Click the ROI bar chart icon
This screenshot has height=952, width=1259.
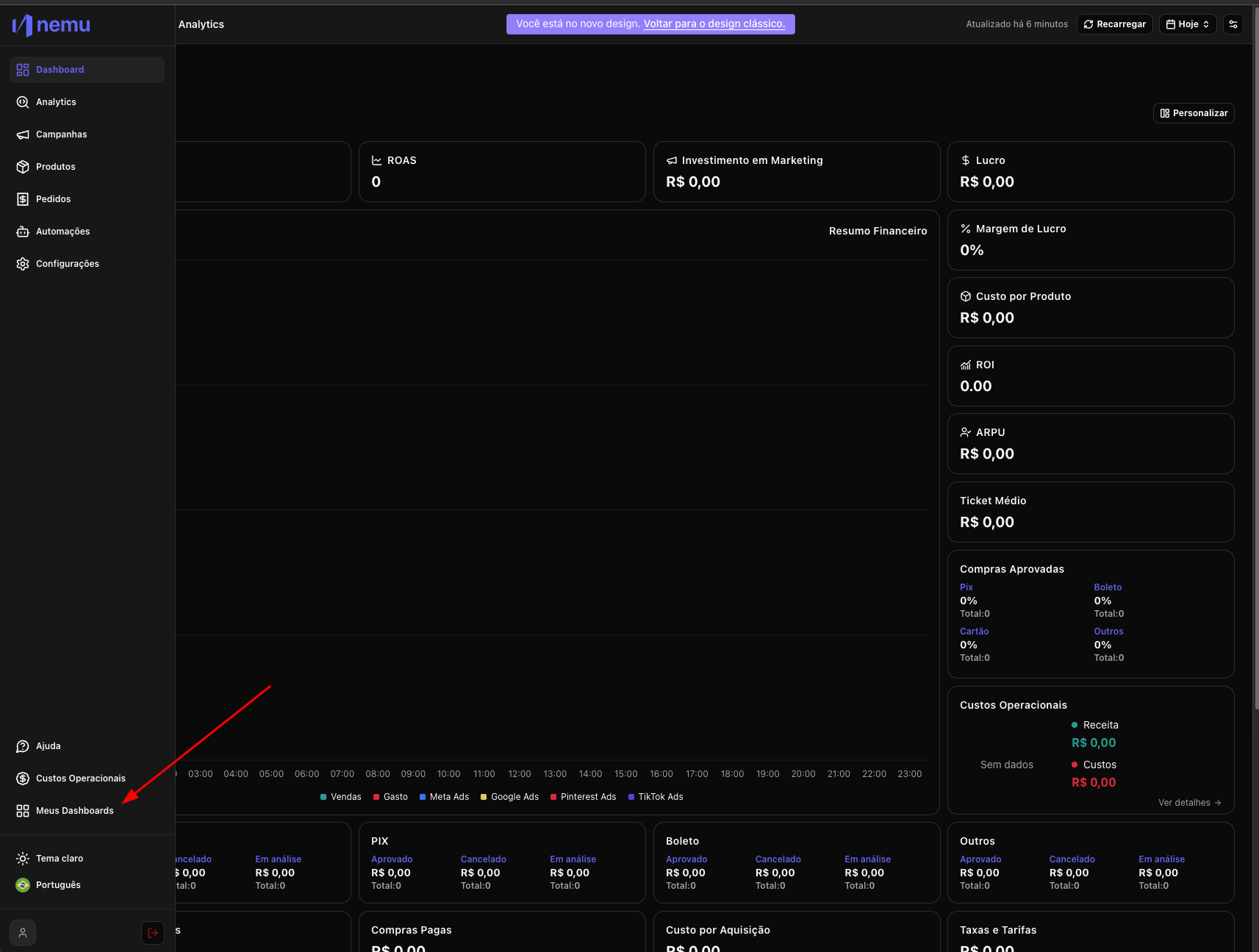click(966, 365)
